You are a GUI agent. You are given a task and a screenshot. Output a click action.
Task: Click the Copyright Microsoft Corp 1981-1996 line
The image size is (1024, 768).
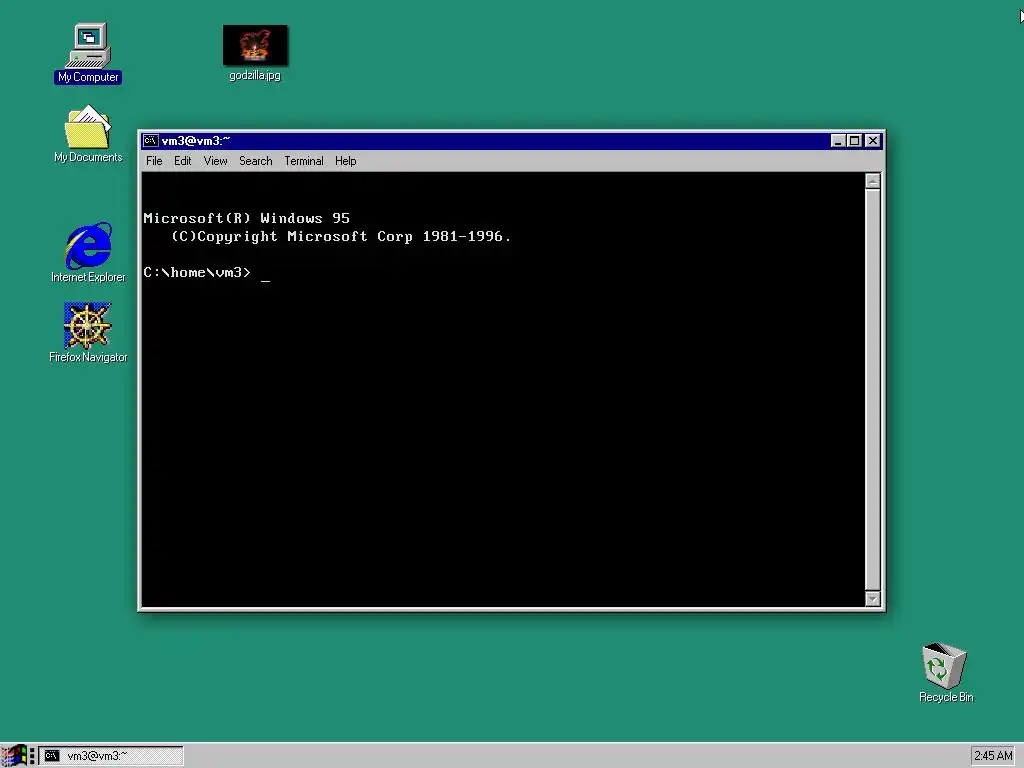click(x=341, y=236)
